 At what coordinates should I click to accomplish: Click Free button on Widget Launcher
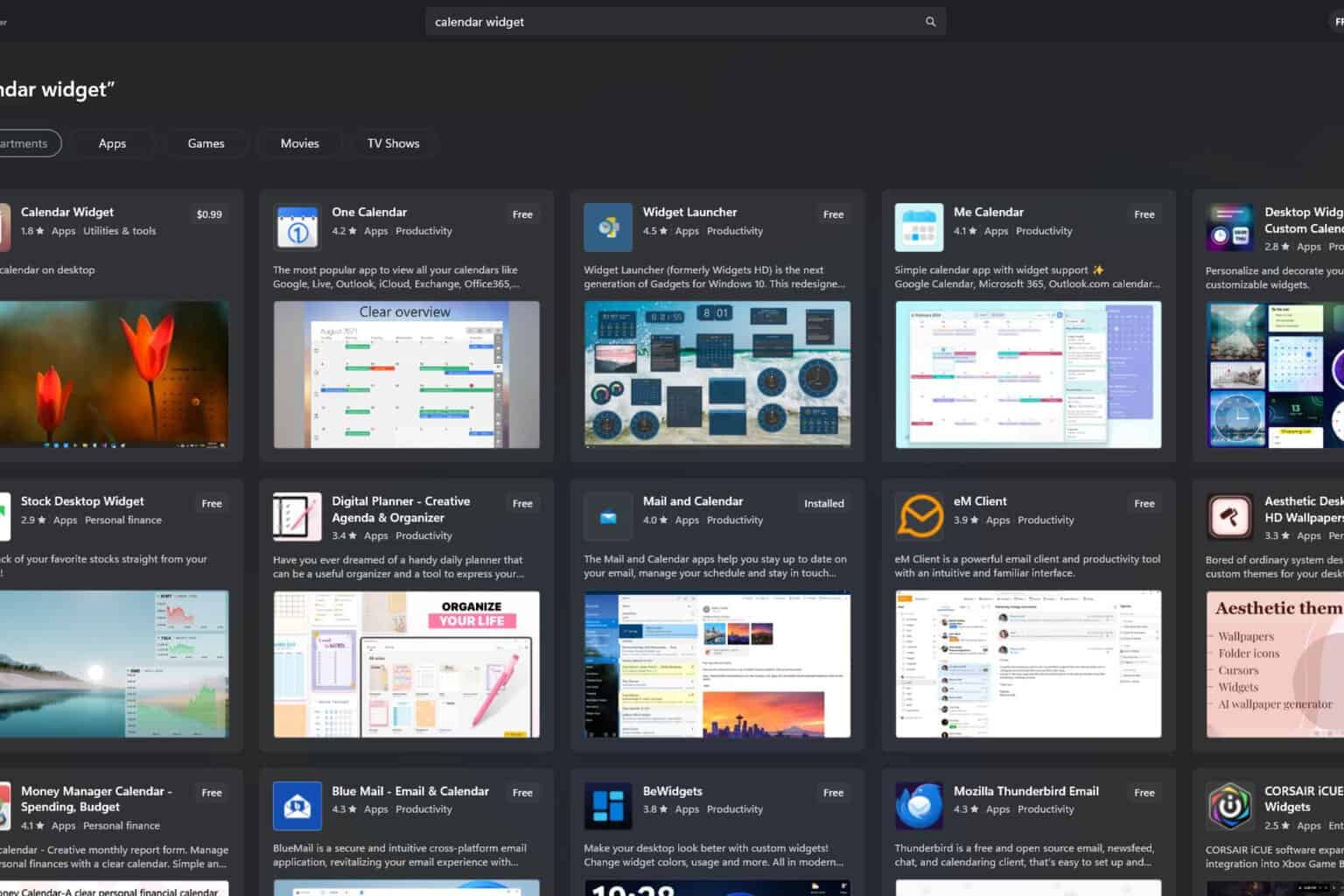tap(833, 214)
